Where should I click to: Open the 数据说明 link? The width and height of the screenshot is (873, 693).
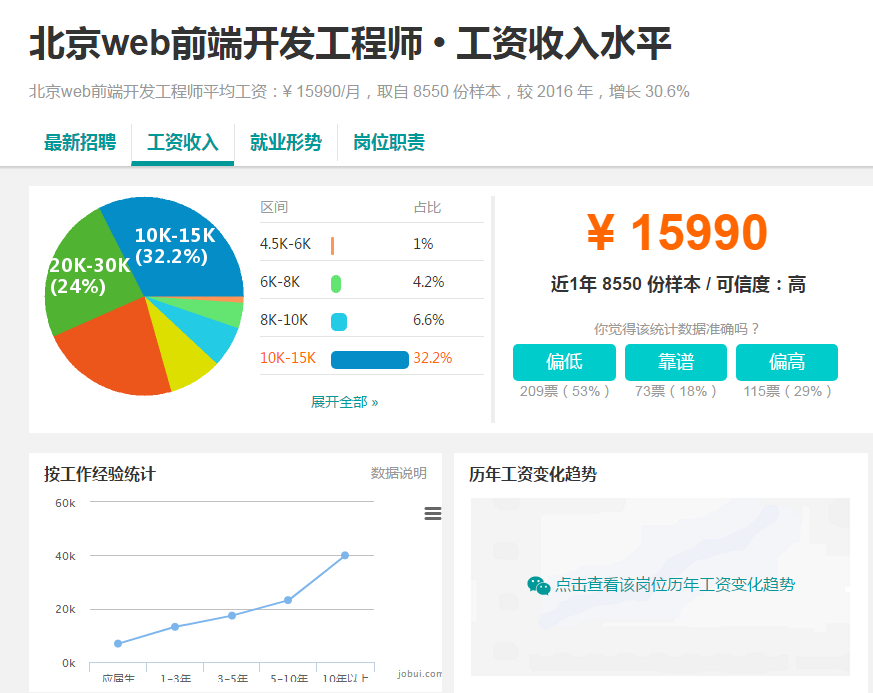(398, 473)
